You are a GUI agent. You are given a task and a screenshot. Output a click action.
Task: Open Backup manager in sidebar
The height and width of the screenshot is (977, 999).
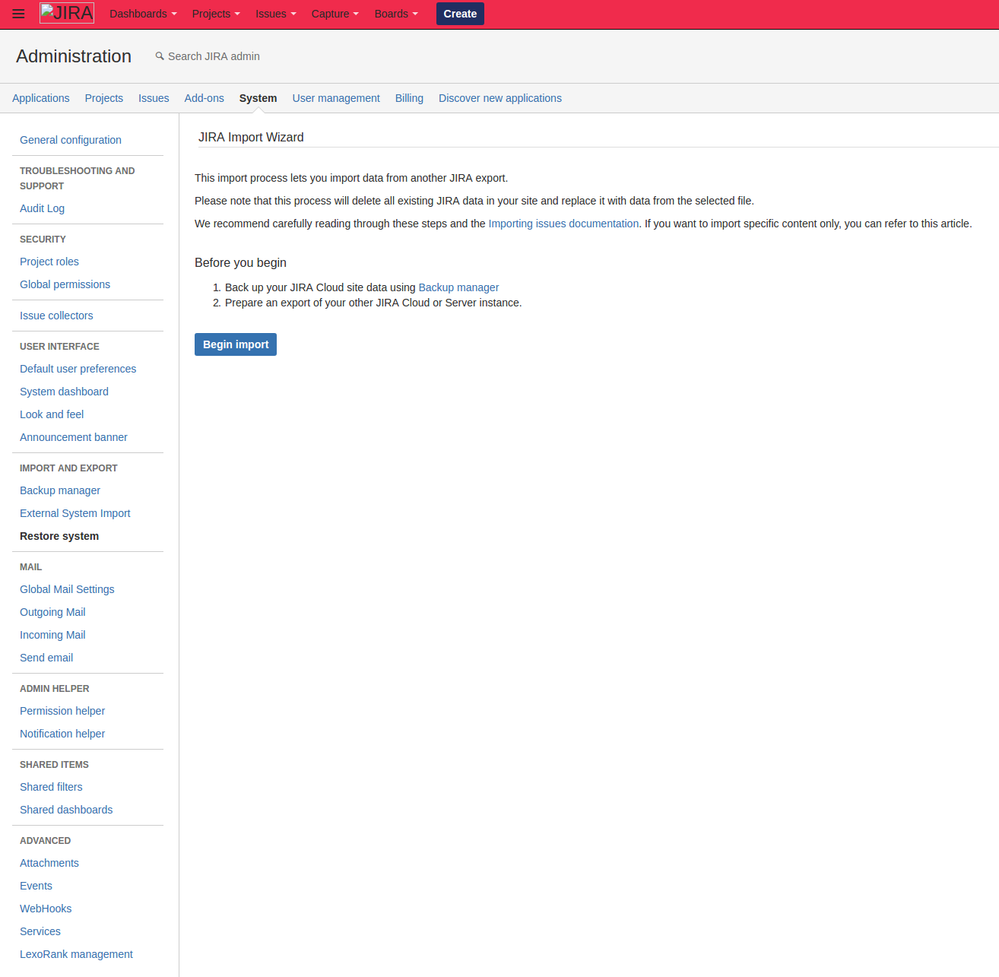click(60, 490)
